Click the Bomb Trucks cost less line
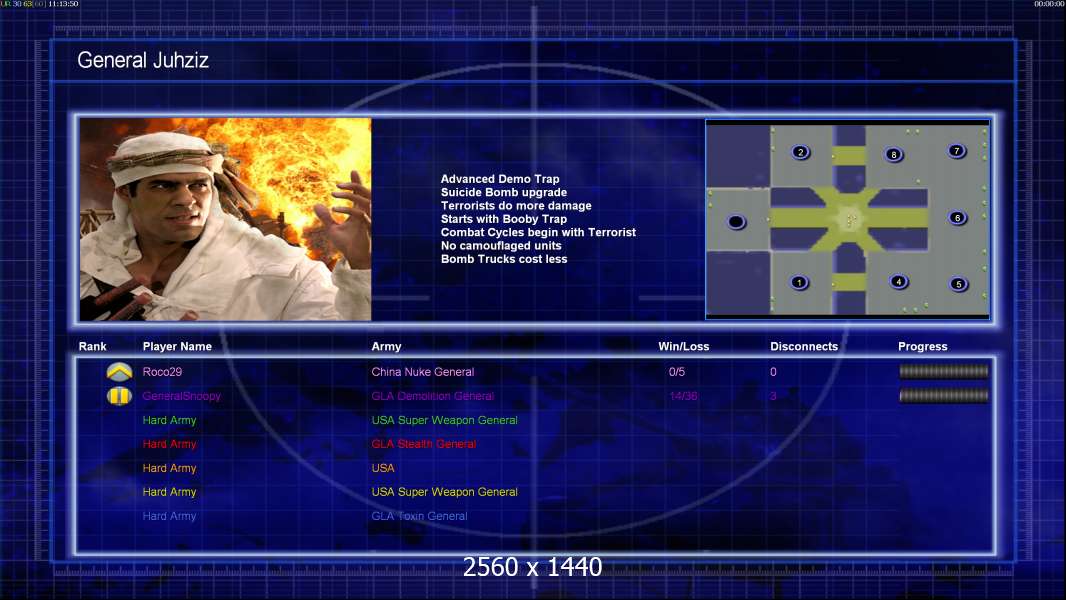Viewport: 1066px width, 600px height. 504,259
